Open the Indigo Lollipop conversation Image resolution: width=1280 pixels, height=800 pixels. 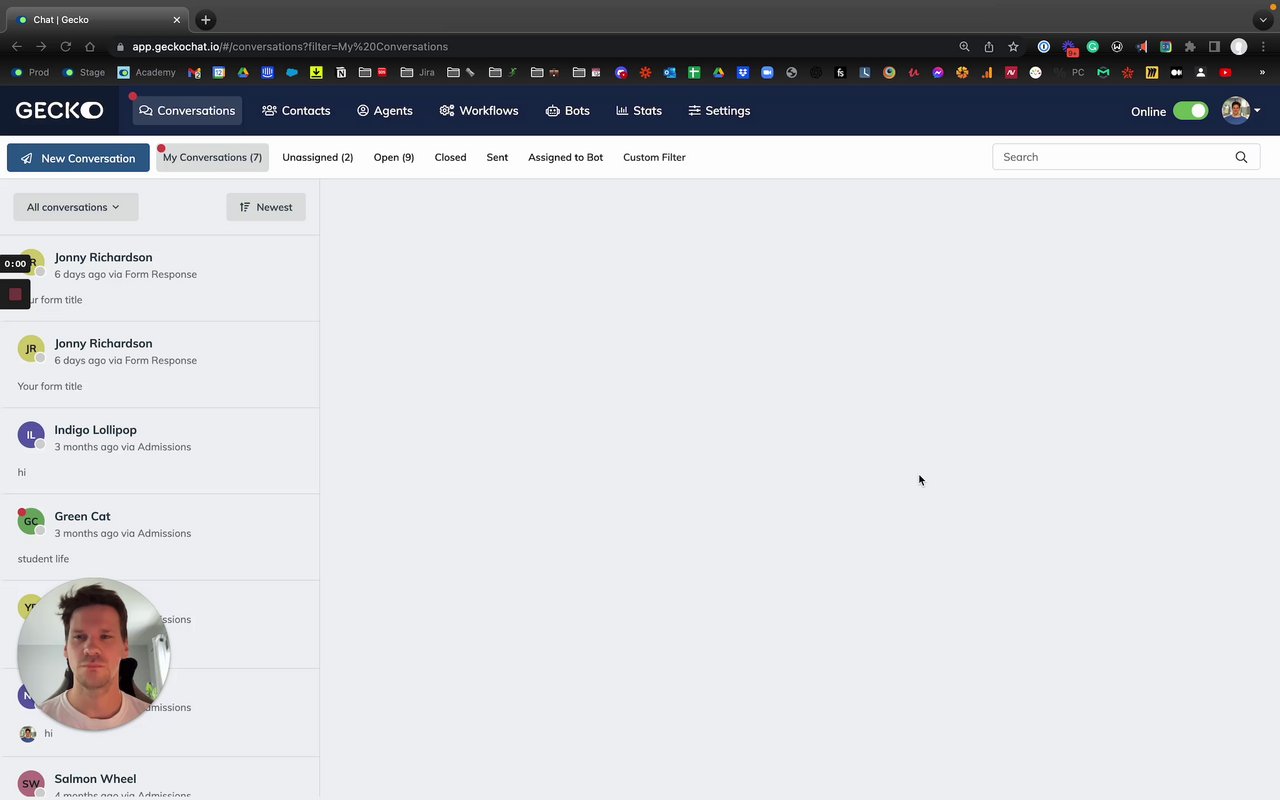(160, 451)
